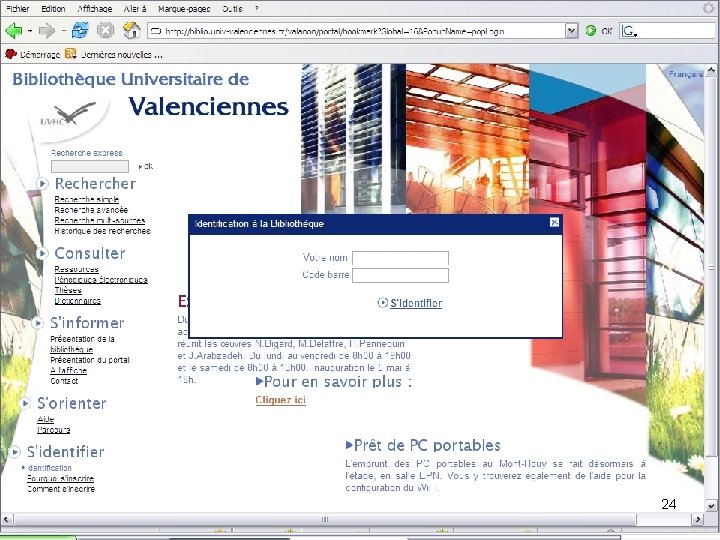Open the Dictionnaires link
This screenshot has height=540, width=720.
(x=78, y=301)
